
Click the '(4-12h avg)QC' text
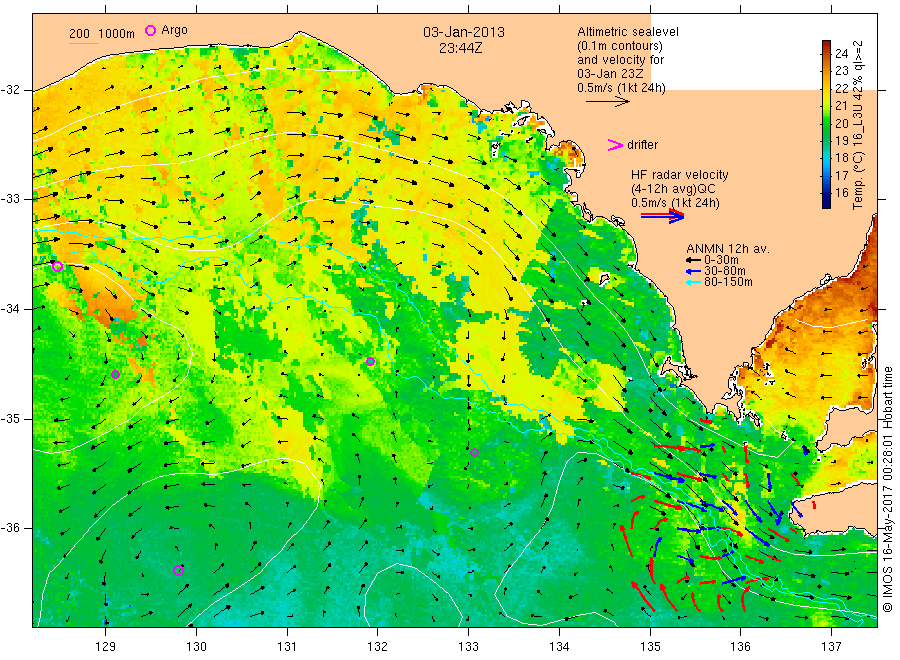(673, 189)
